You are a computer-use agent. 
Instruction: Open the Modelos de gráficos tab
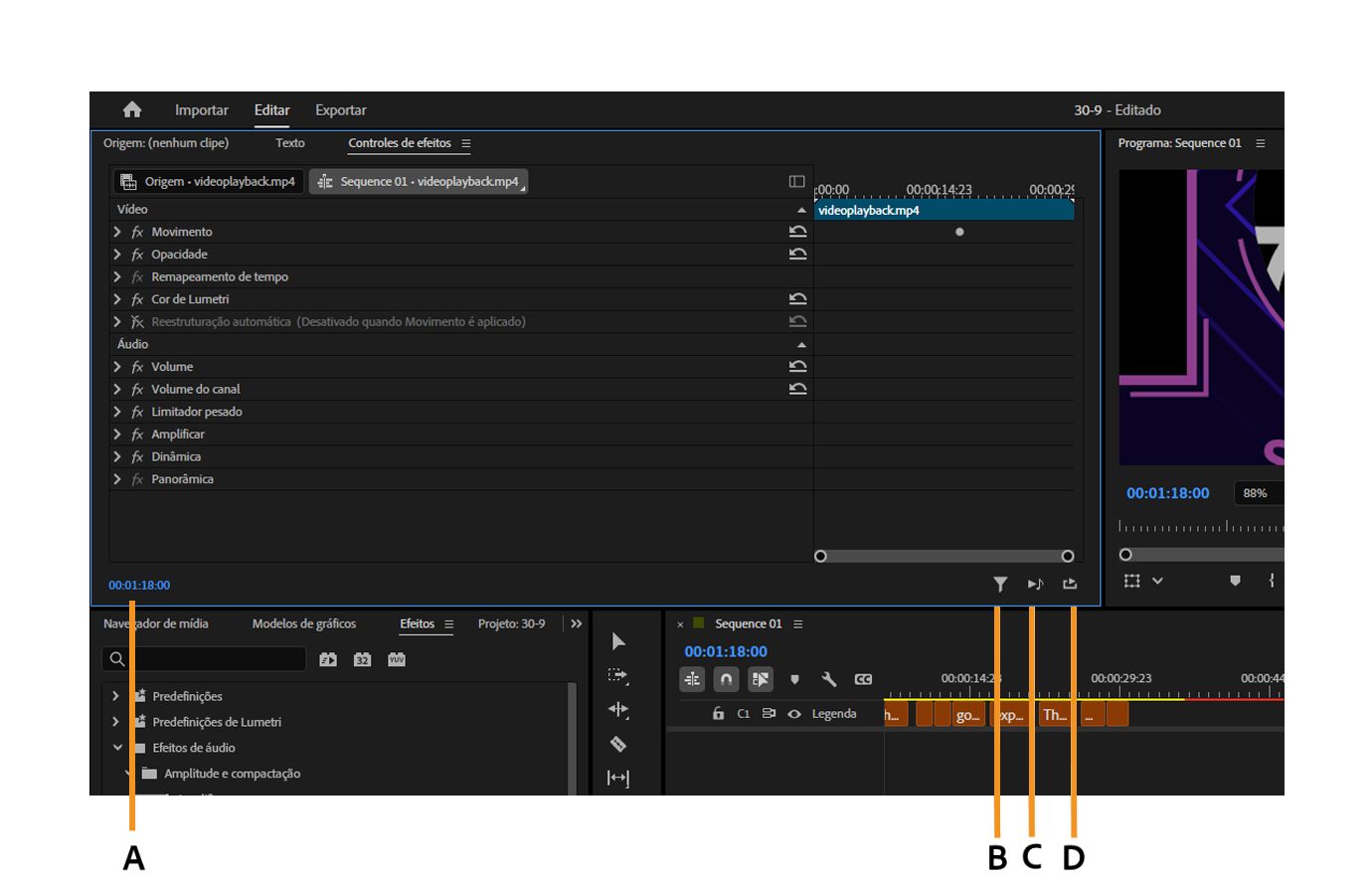click(304, 624)
